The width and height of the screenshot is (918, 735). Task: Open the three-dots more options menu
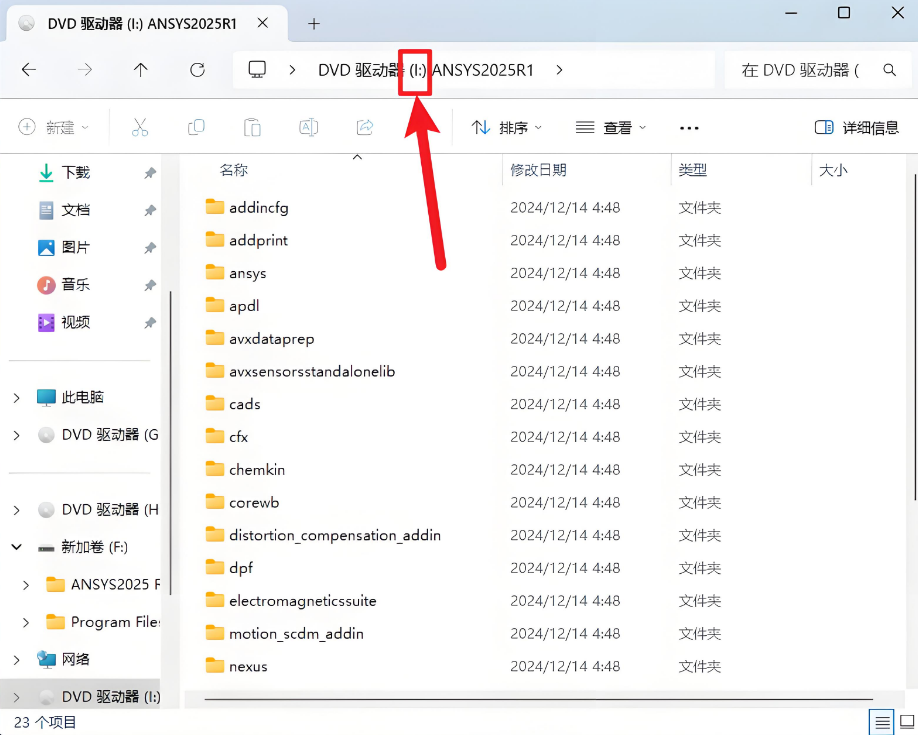[x=689, y=128]
